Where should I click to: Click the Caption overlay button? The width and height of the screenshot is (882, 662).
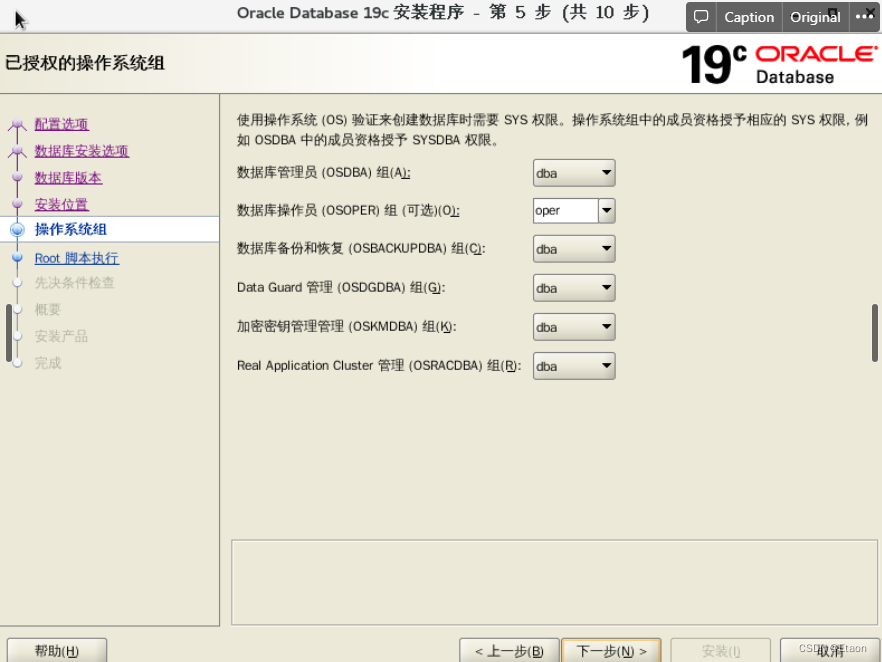(749, 17)
